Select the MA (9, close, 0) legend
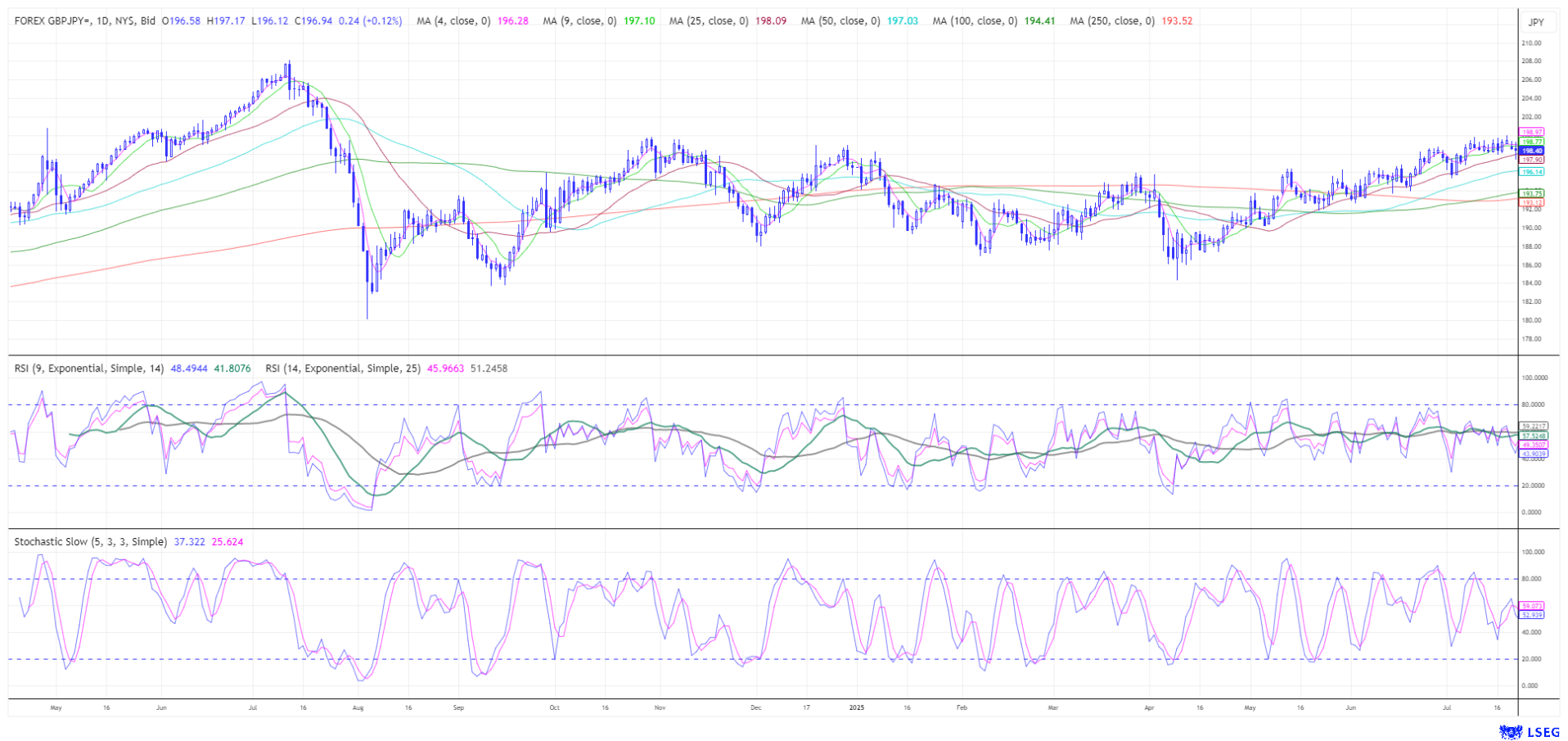This screenshot has height=741, width=1568. (x=579, y=20)
